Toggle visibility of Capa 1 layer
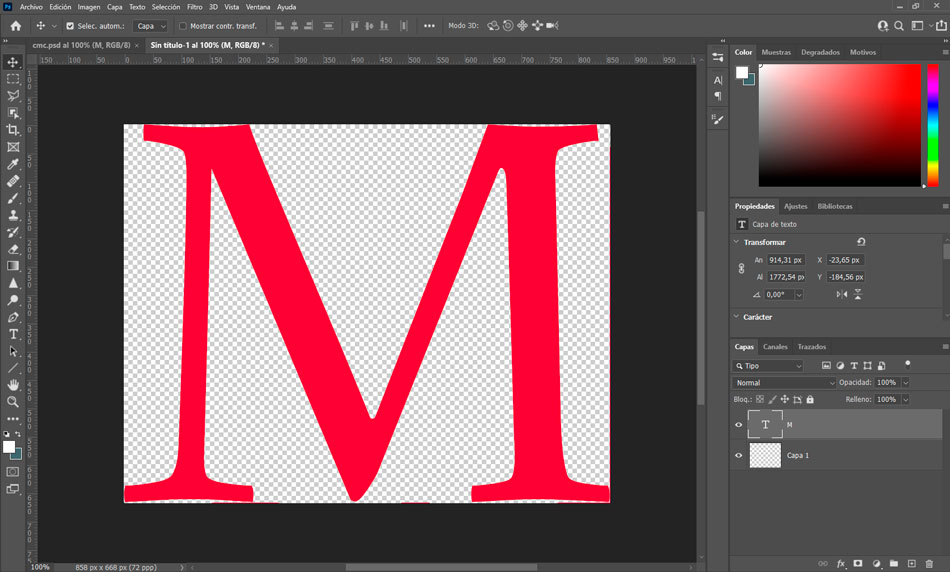Viewport: 950px width, 572px height. click(739, 455)
